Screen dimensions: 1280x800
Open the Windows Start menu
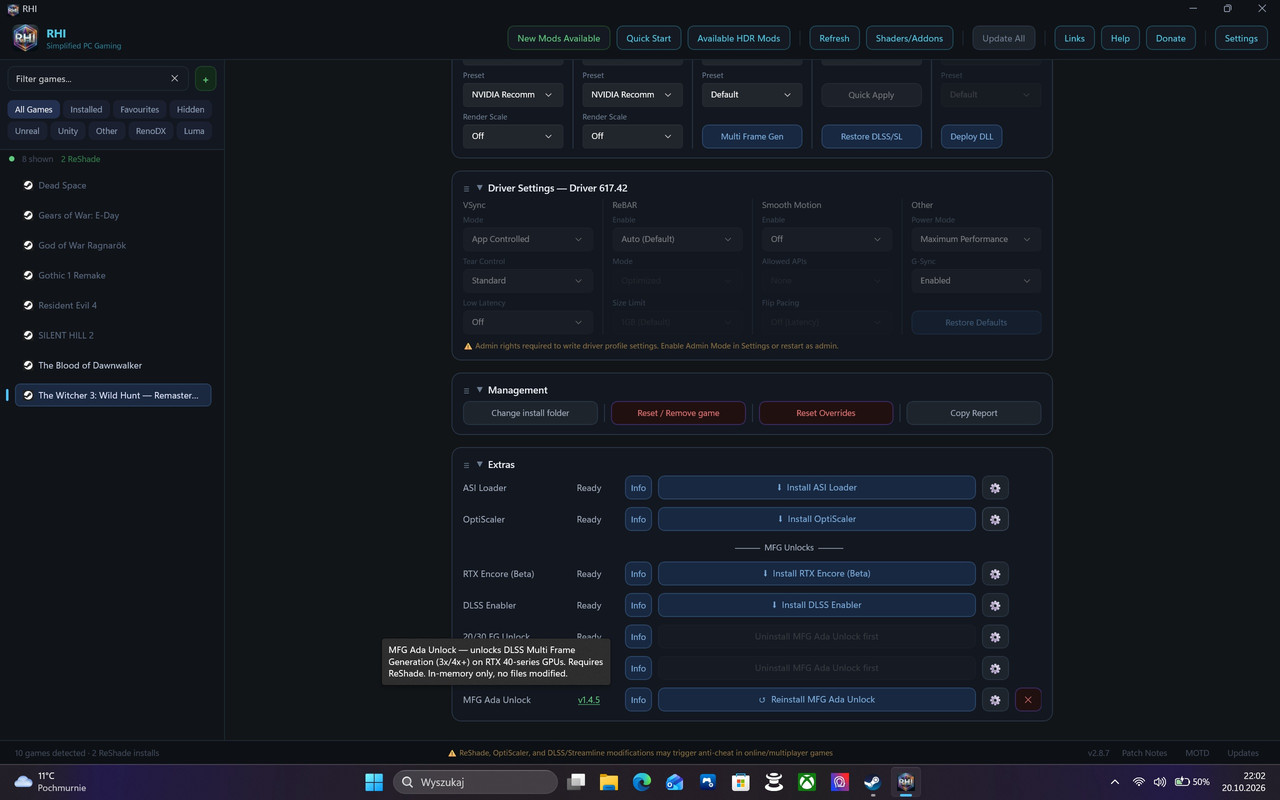coord(374,782)
